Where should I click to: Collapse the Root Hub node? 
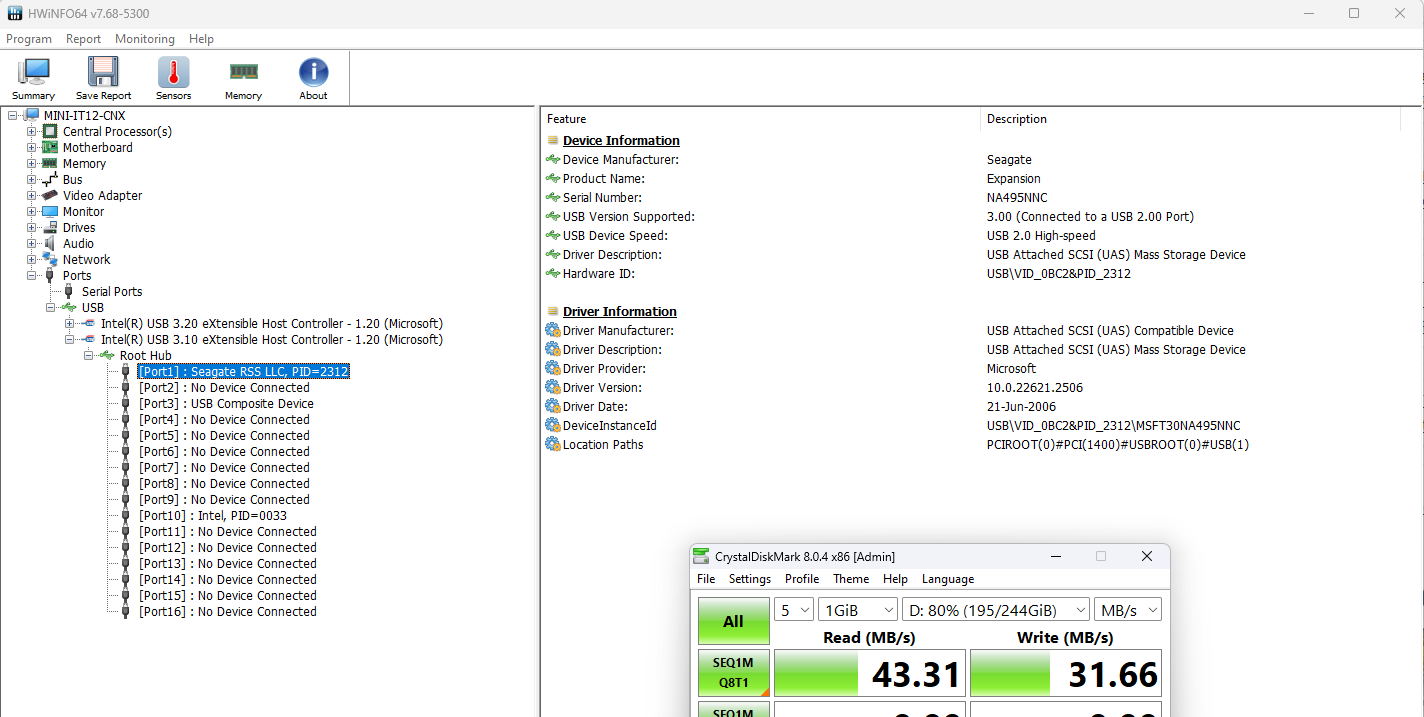coord(89,355)
